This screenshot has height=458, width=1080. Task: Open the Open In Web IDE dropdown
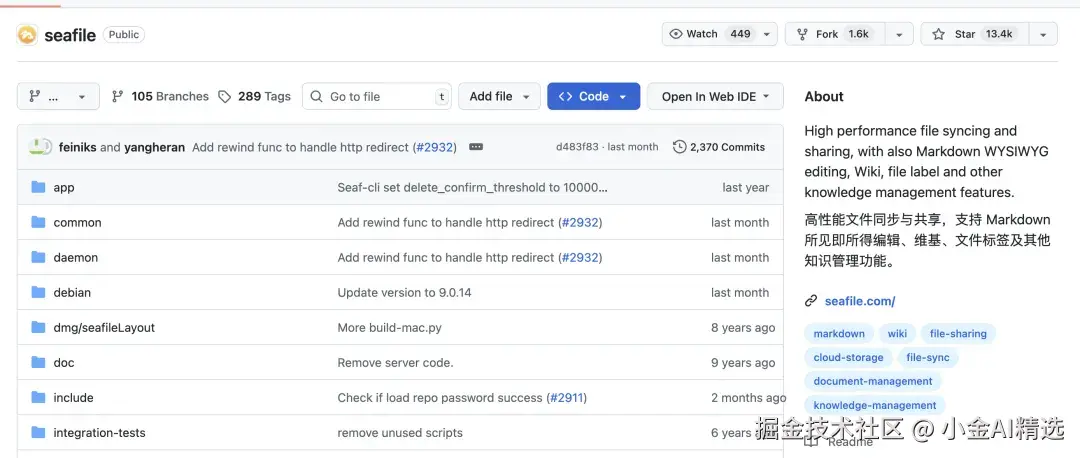[715, 96]
